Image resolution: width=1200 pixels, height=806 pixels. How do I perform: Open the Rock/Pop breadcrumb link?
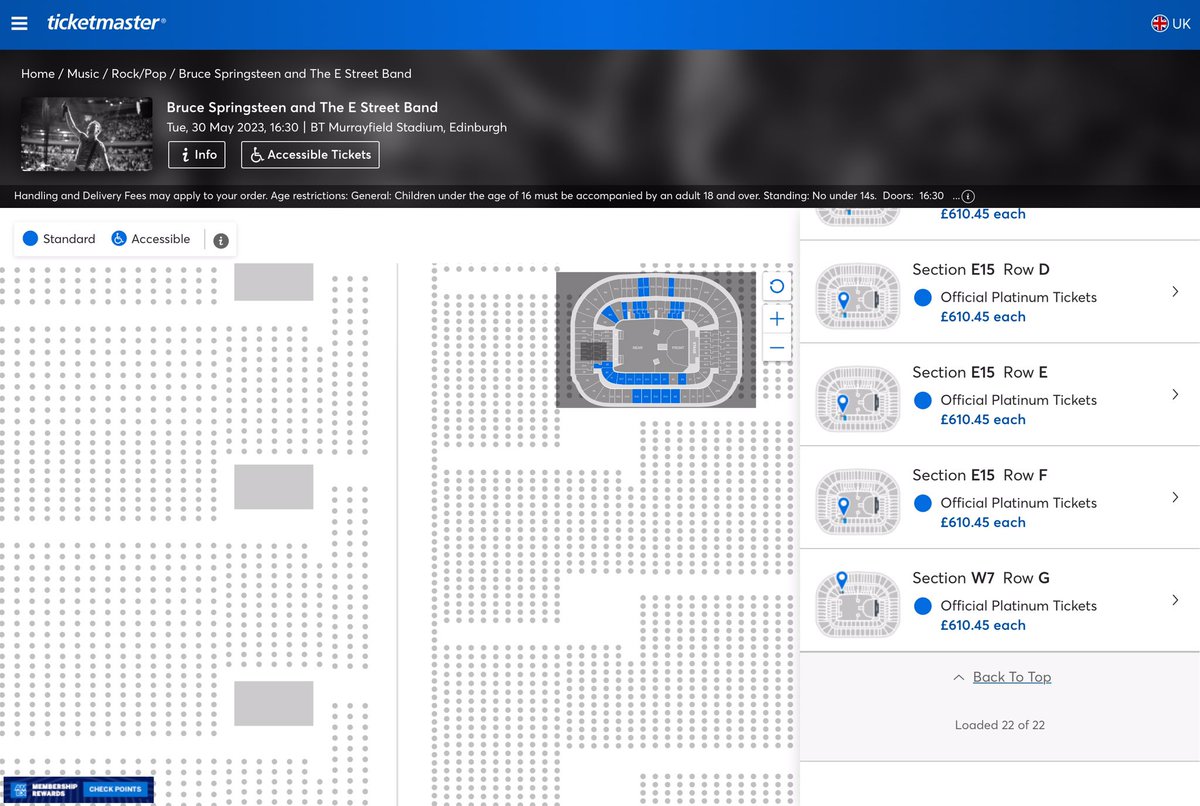[139, 74]
